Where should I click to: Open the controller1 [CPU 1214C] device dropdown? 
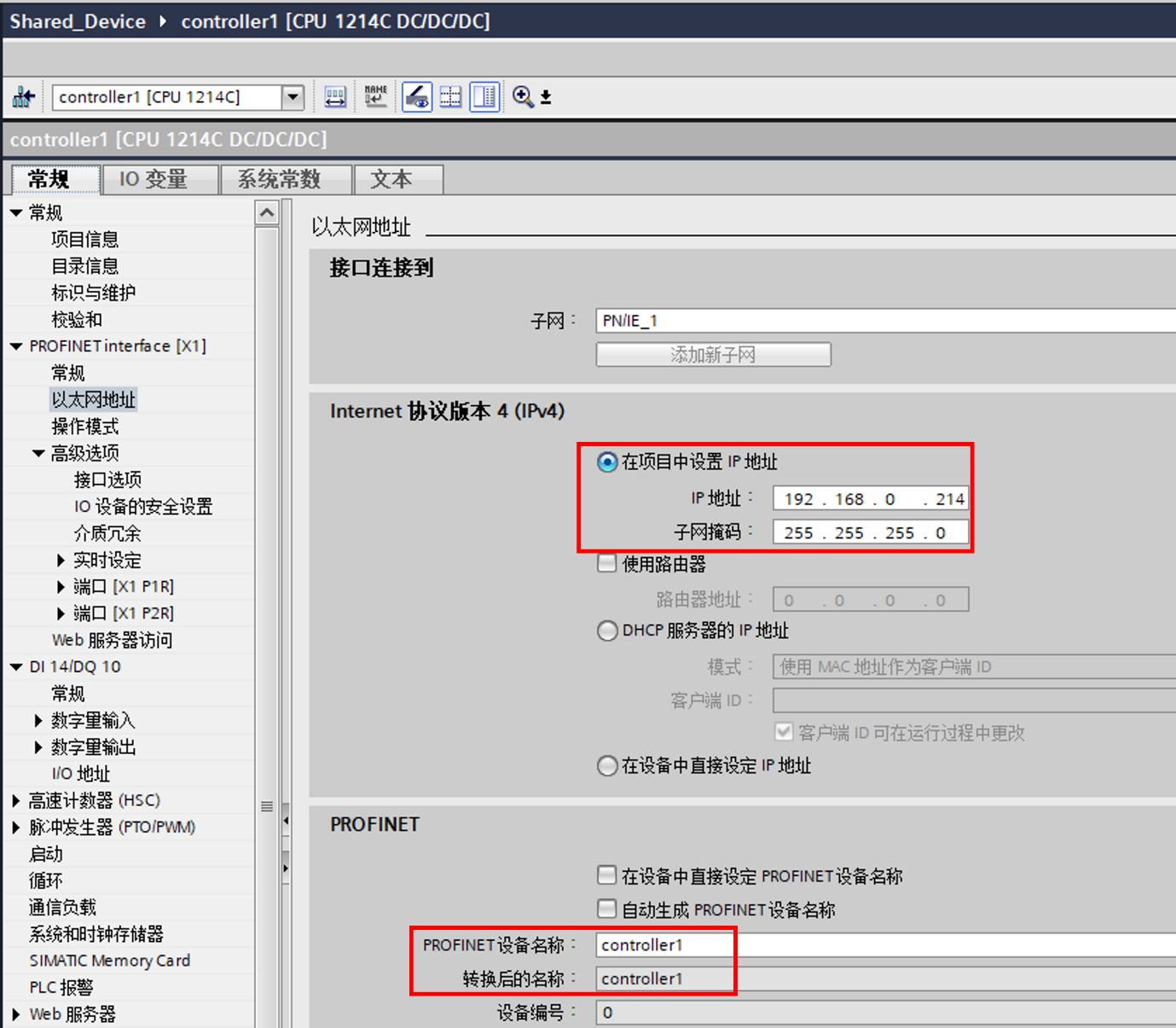293,97
